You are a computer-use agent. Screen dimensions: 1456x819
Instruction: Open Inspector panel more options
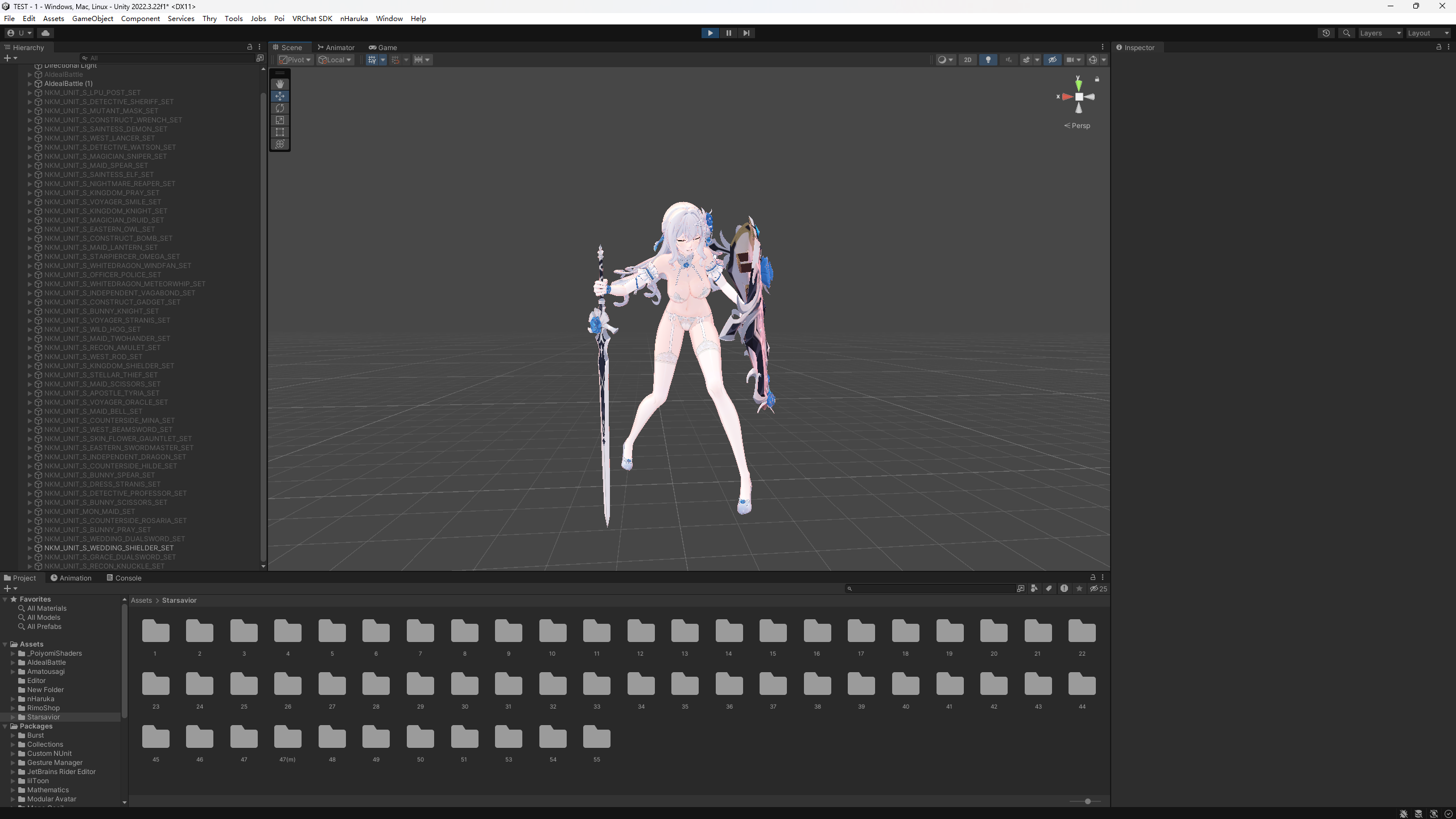click(1449, 47)
